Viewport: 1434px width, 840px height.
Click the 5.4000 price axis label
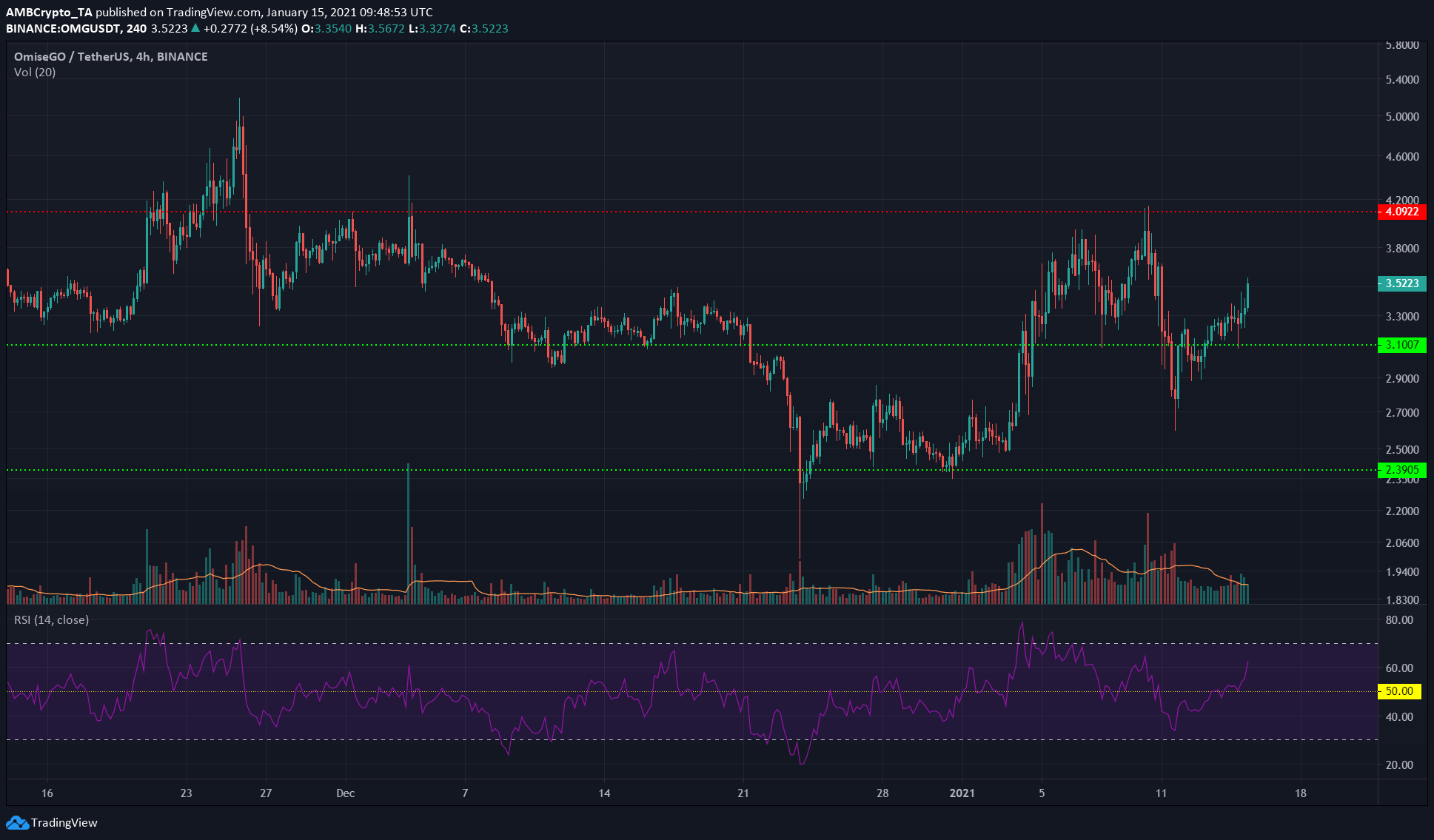pyautogui.click(x=1402, y=80)
